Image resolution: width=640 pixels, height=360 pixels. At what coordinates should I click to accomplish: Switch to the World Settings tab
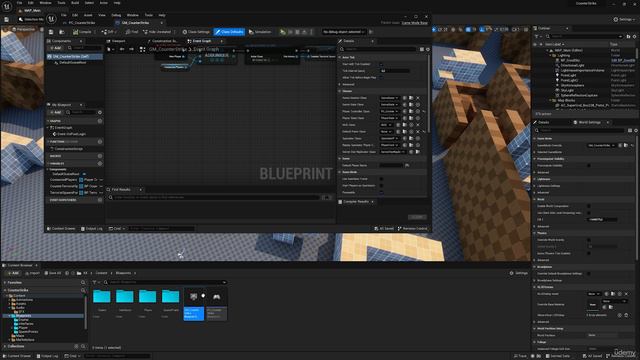point(589,122)
